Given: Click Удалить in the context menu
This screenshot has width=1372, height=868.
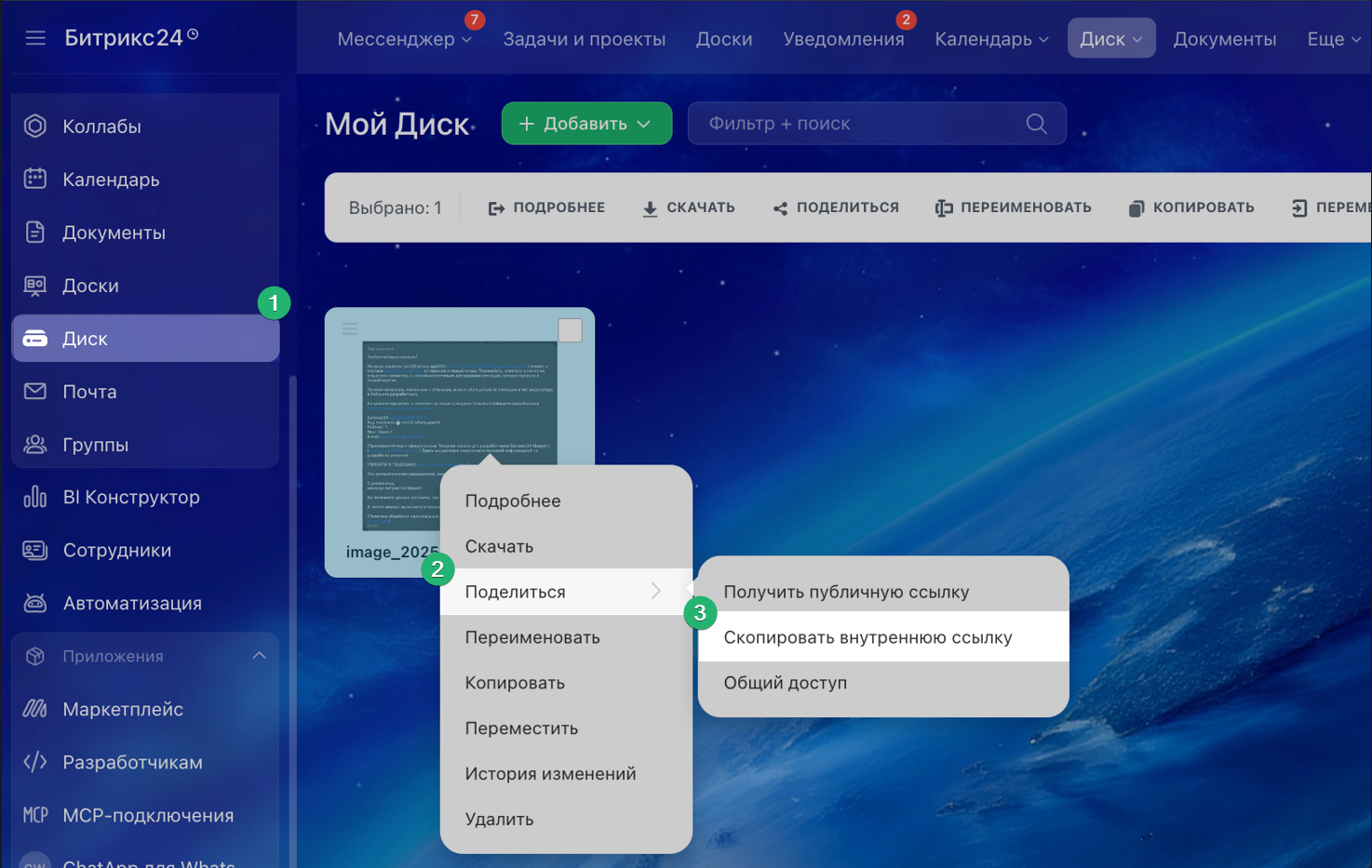Looking at the screenshot, I should [499, 820].
